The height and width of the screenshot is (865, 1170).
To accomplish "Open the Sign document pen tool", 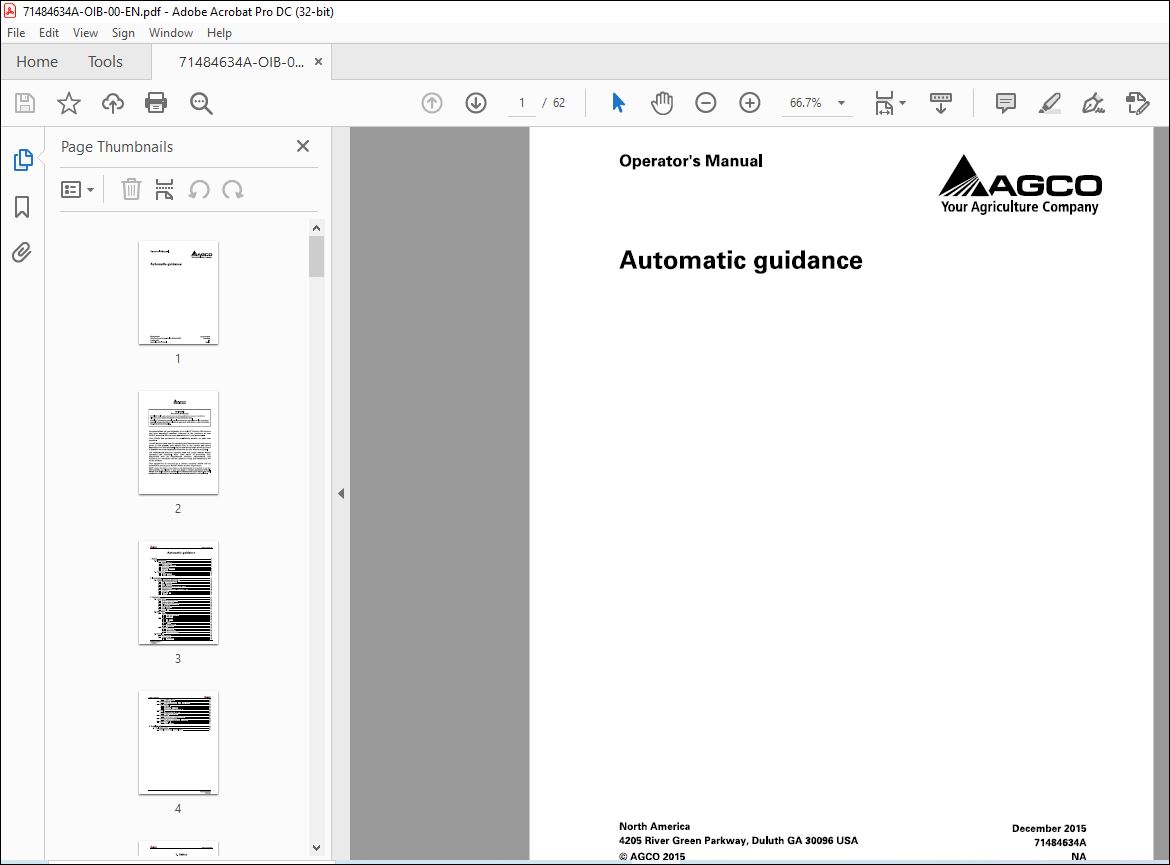I will coord(1094,103).
